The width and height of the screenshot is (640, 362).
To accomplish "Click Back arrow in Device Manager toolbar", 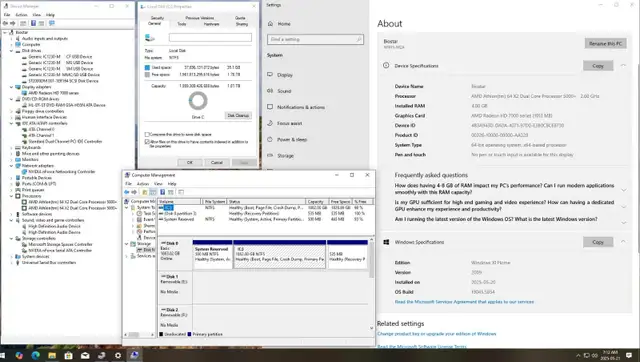I will click(x=5, y=23).
